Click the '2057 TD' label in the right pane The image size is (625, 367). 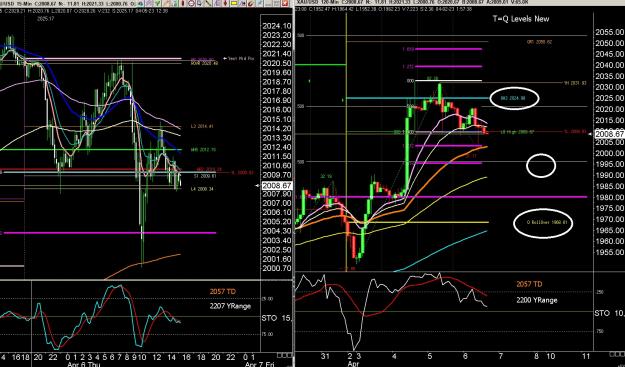pos(529,284)
